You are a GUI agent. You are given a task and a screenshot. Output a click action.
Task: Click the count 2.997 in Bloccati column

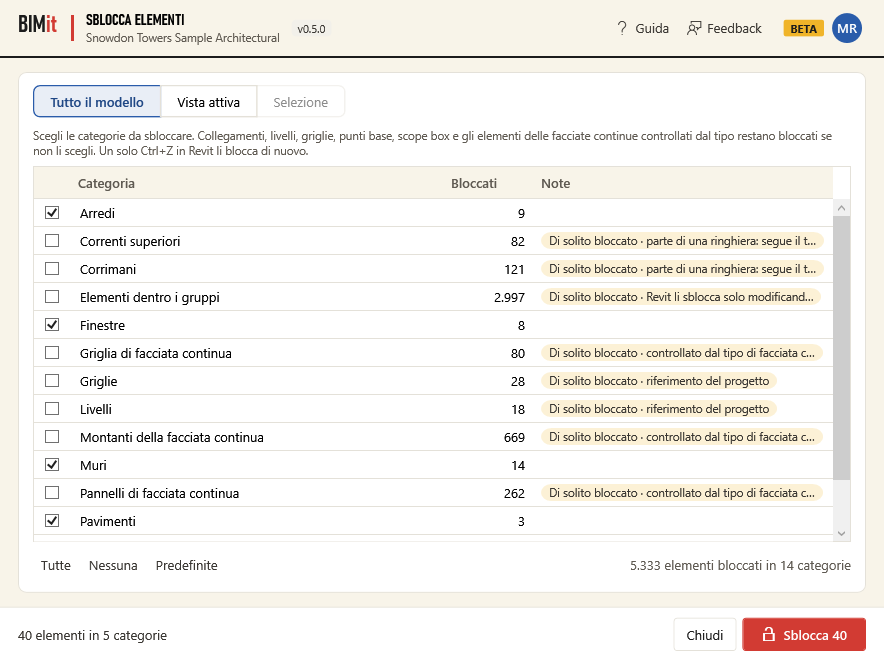click(509, 297)
